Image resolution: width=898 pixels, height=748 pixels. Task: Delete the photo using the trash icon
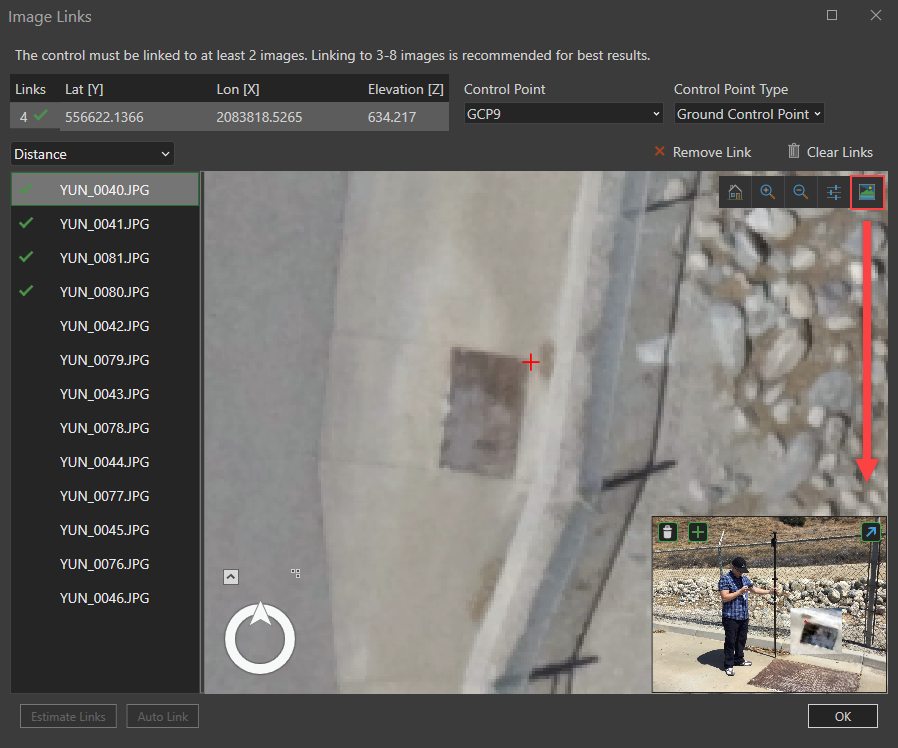668,532
